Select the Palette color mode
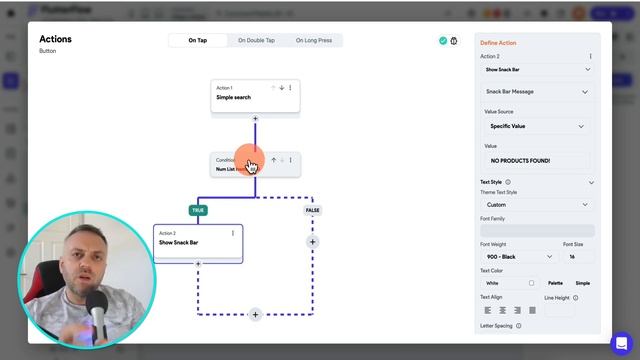The height and width of the screenshot is (360, 640). 555,283
